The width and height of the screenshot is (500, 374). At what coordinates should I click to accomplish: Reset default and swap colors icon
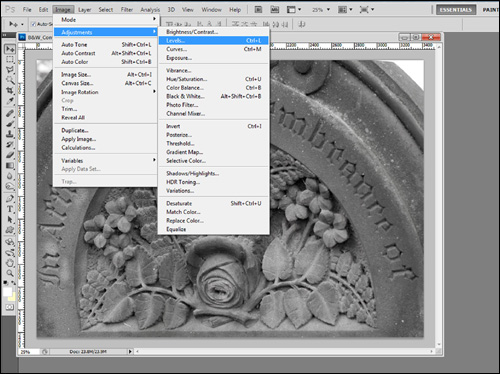[x=6, y=283]
